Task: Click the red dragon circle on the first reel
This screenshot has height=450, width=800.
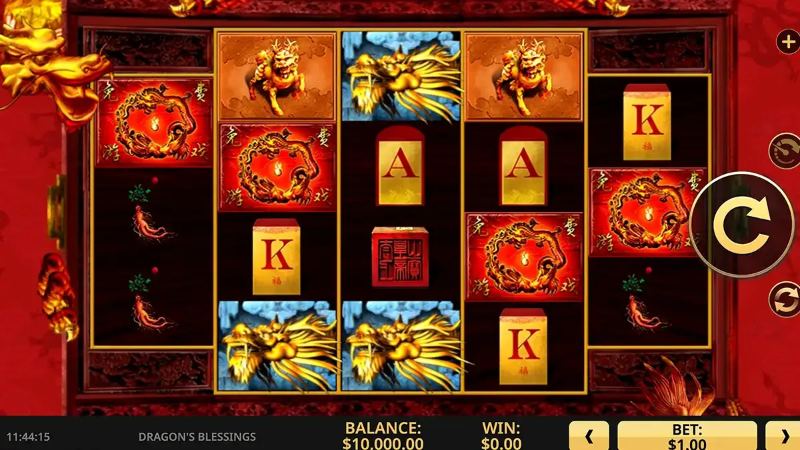Action: [154, 122]
